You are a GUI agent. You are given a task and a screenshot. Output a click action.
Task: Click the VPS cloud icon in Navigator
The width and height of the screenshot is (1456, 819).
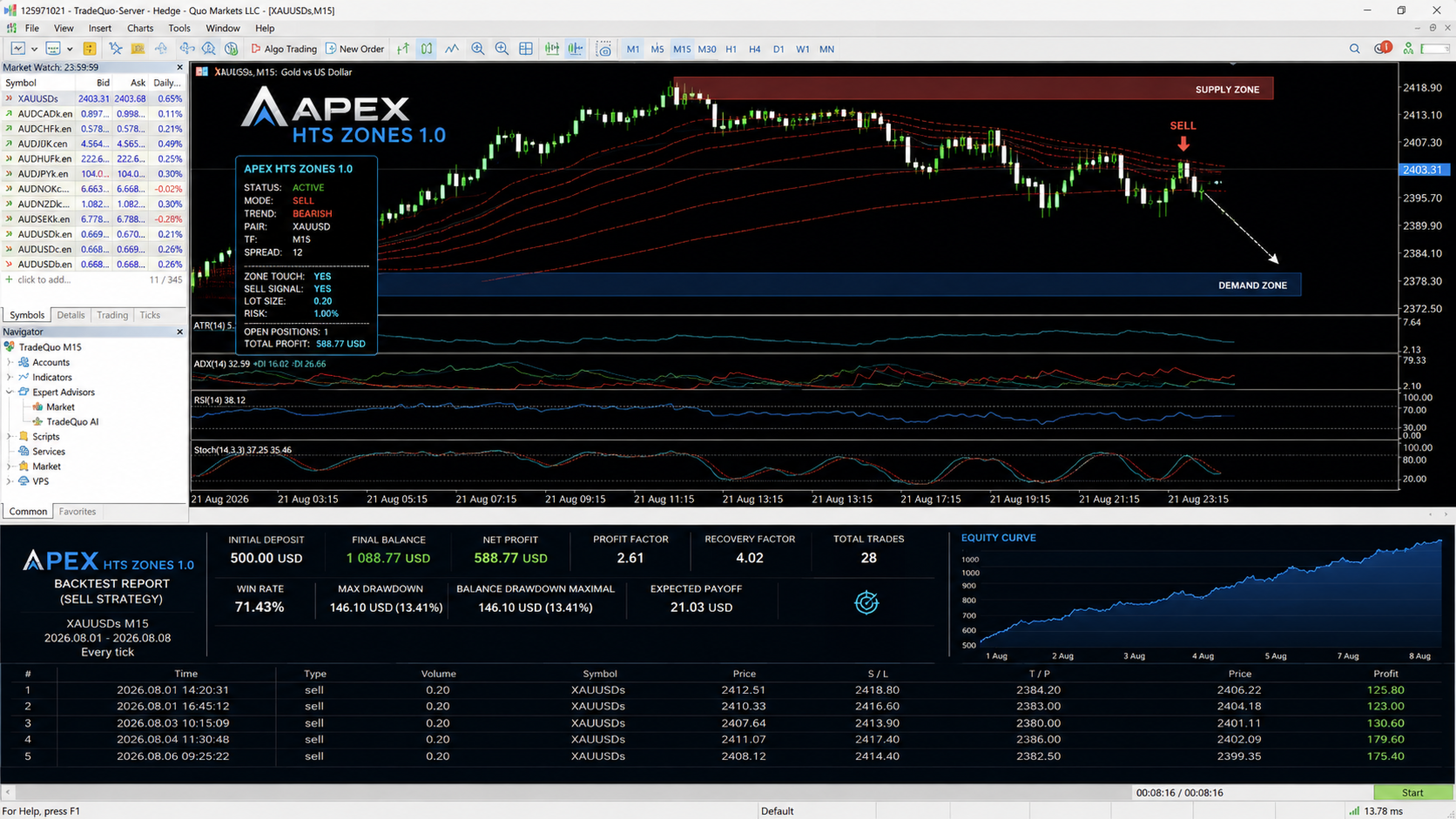point(24,480)
